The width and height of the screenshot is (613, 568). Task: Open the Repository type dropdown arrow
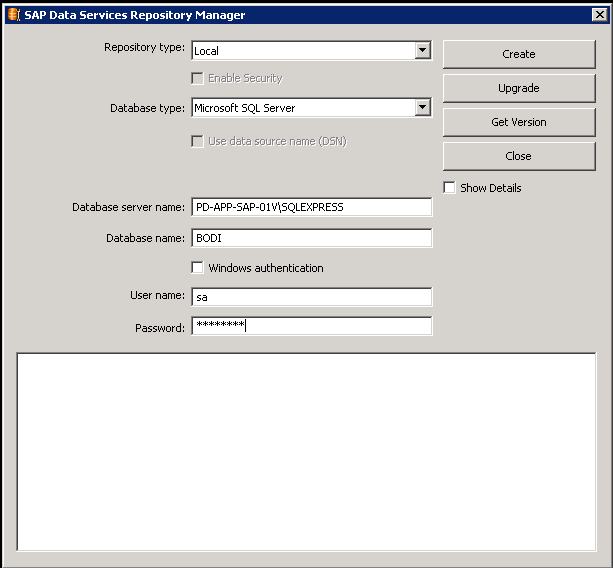click(422, 50)
